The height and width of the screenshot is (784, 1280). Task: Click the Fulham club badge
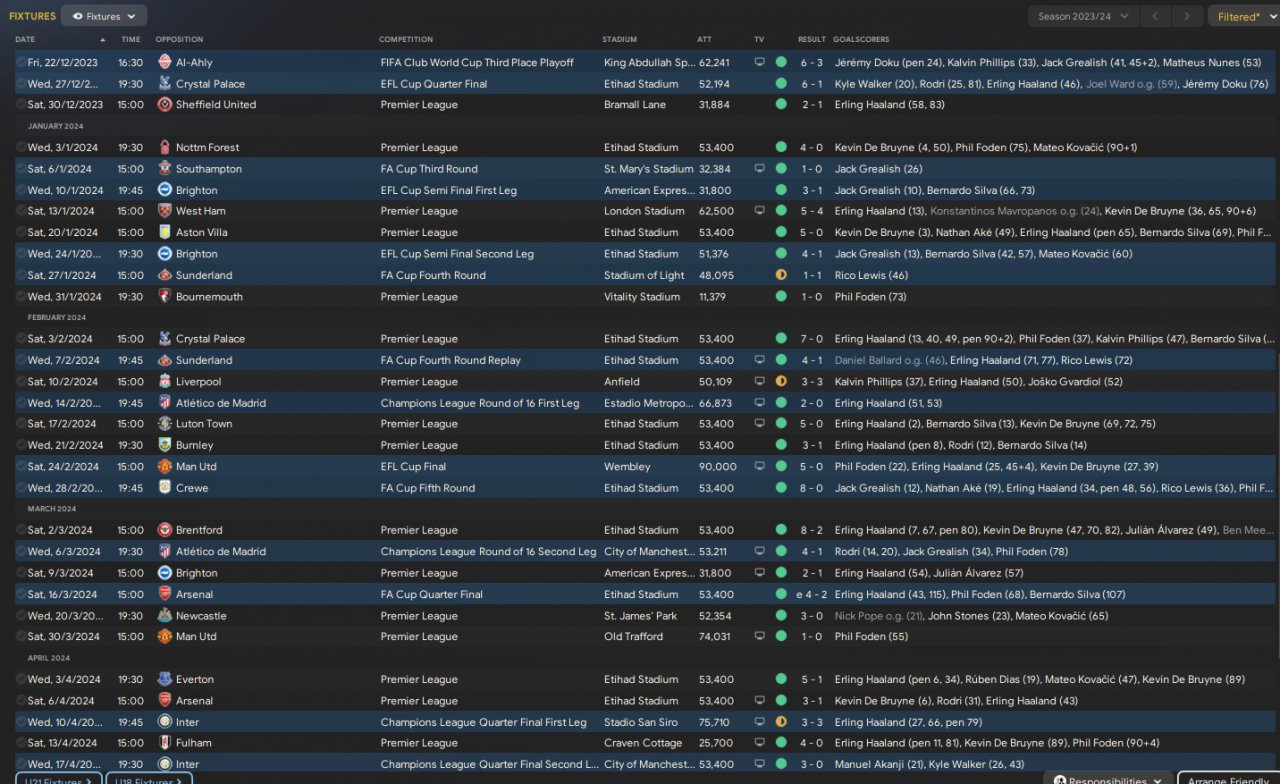point(165,743)
